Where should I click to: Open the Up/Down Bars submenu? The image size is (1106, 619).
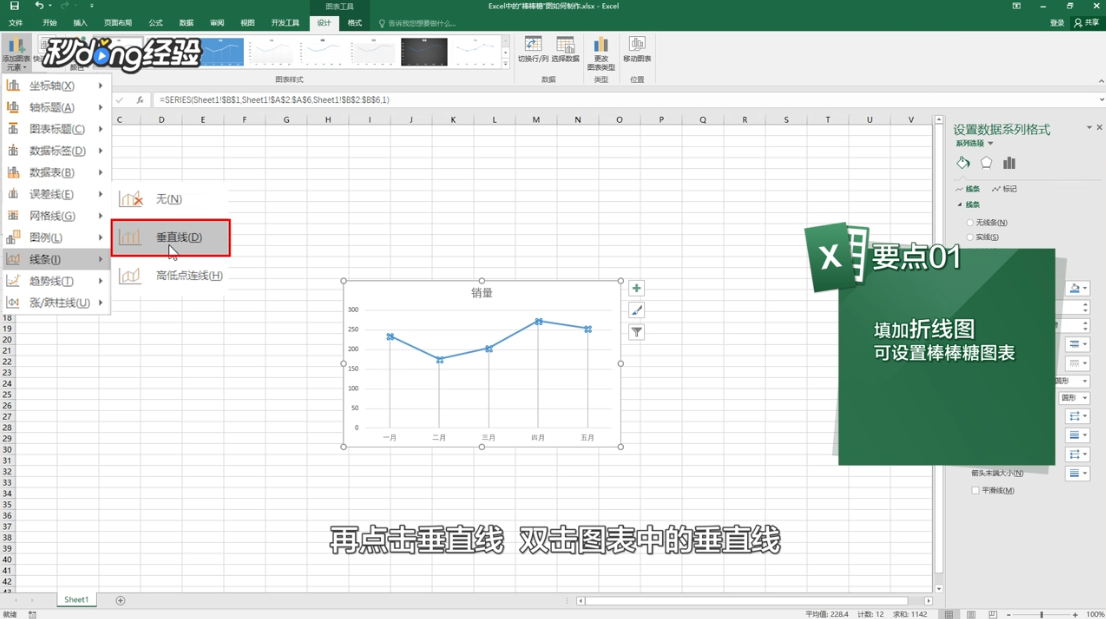click(x=56, y=302)
